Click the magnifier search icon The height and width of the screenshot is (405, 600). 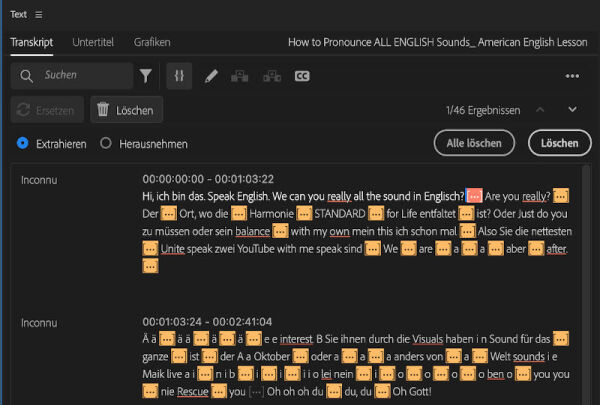click(x=26, y=76)
